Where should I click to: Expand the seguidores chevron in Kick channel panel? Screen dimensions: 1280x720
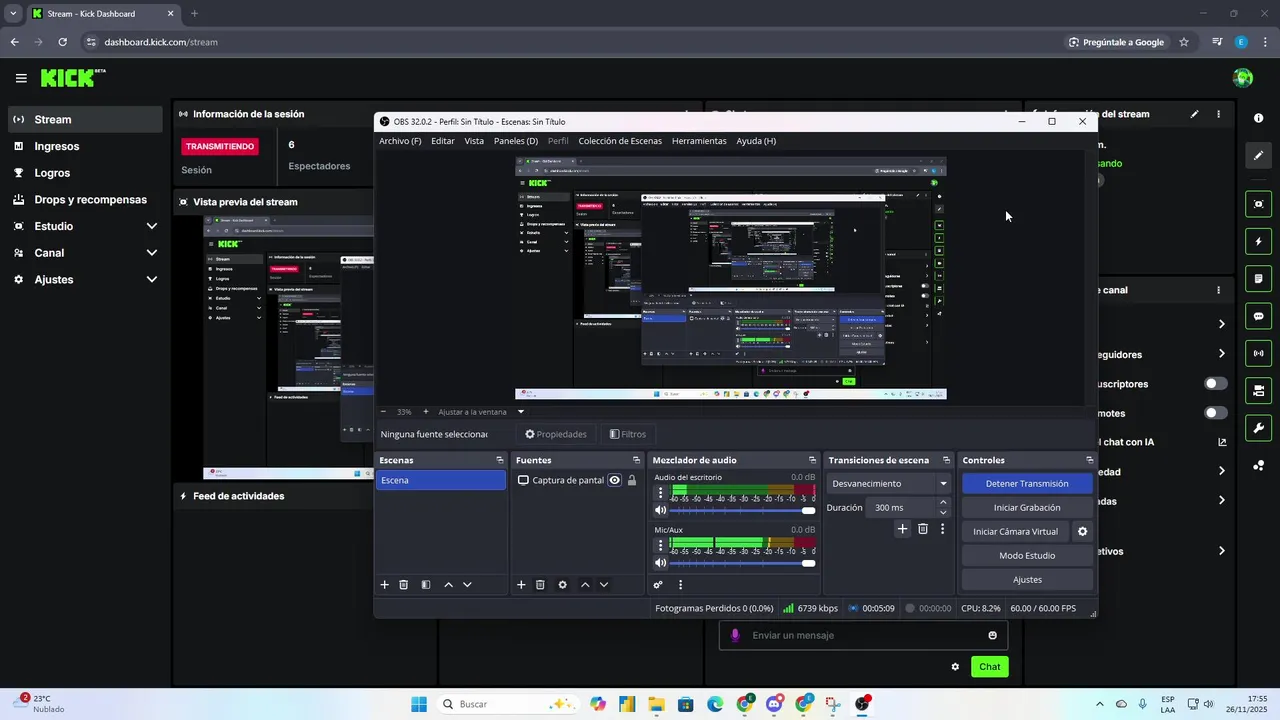coord(1221,354)
